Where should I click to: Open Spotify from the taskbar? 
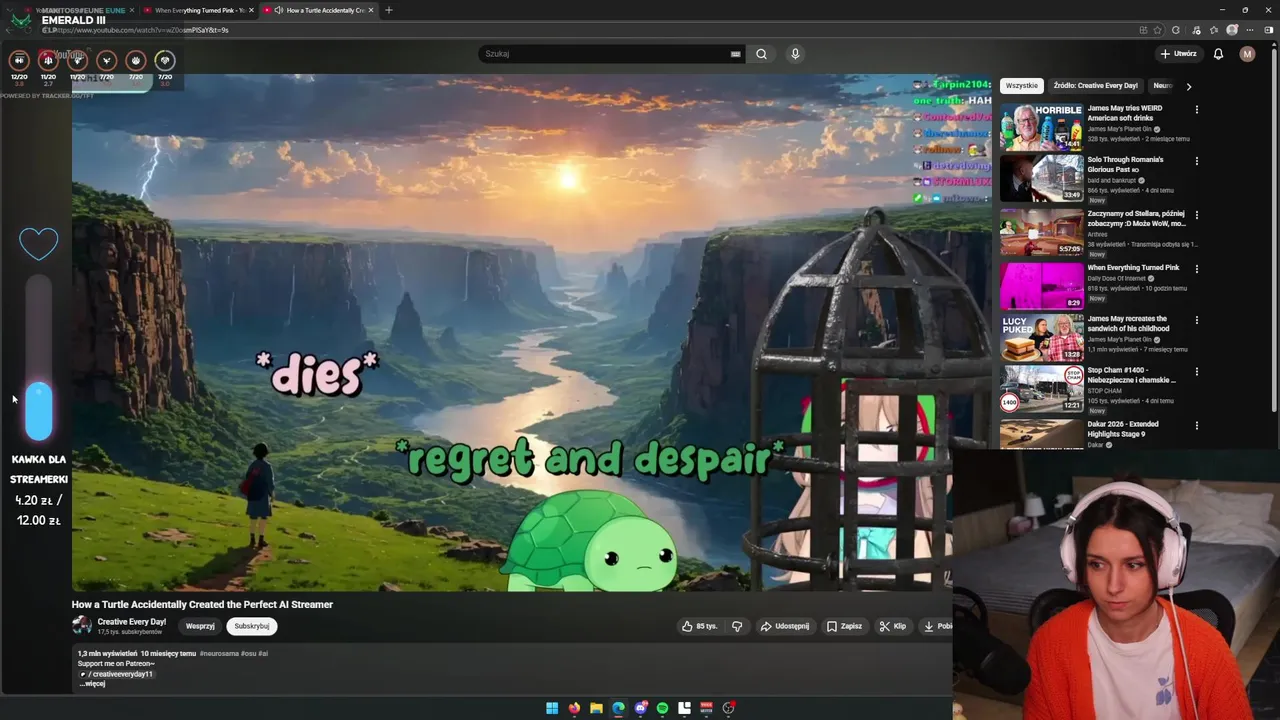[662, 708]
